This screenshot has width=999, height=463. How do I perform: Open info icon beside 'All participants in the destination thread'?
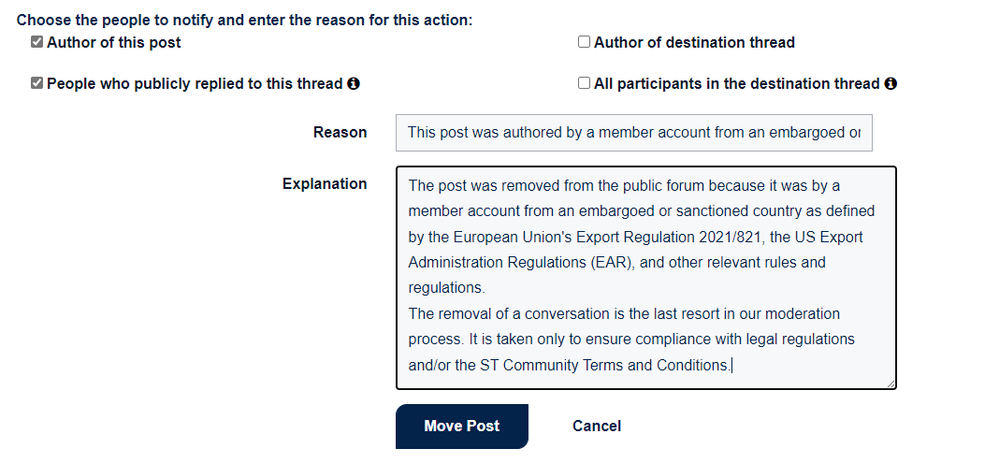[x=891, y=84]
